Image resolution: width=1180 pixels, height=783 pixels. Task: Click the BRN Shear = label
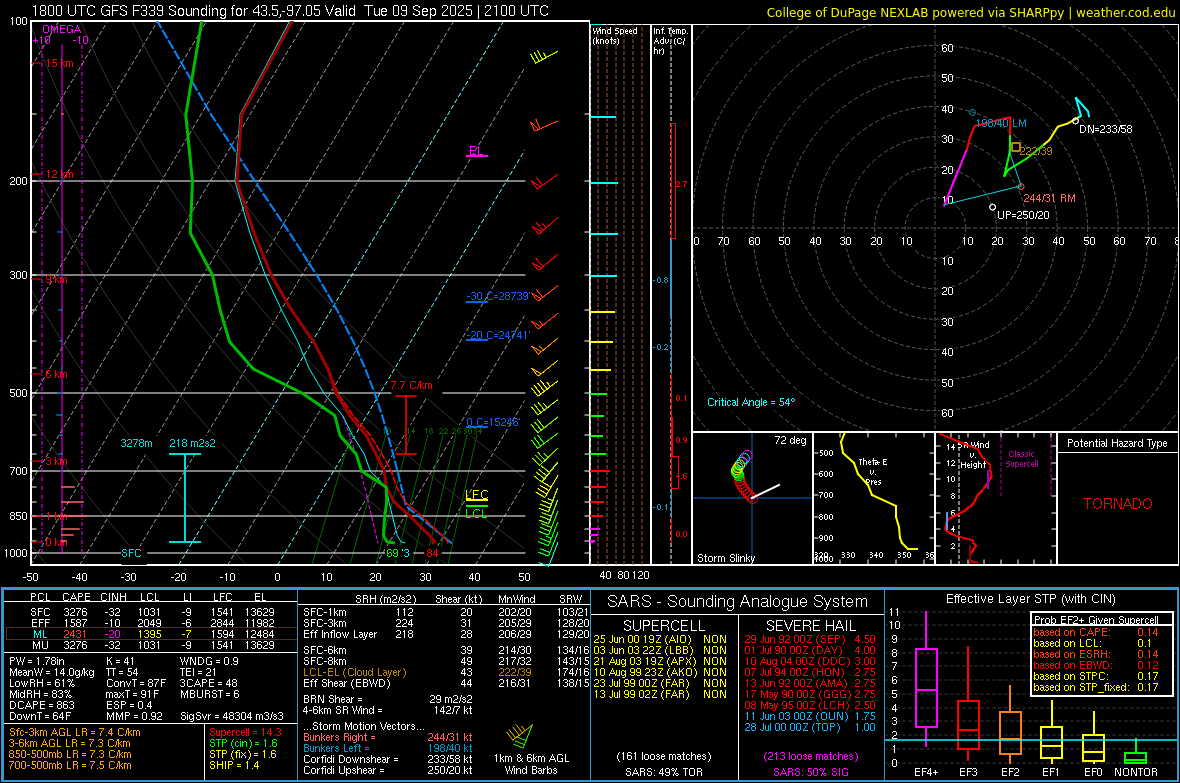[333, 699]
